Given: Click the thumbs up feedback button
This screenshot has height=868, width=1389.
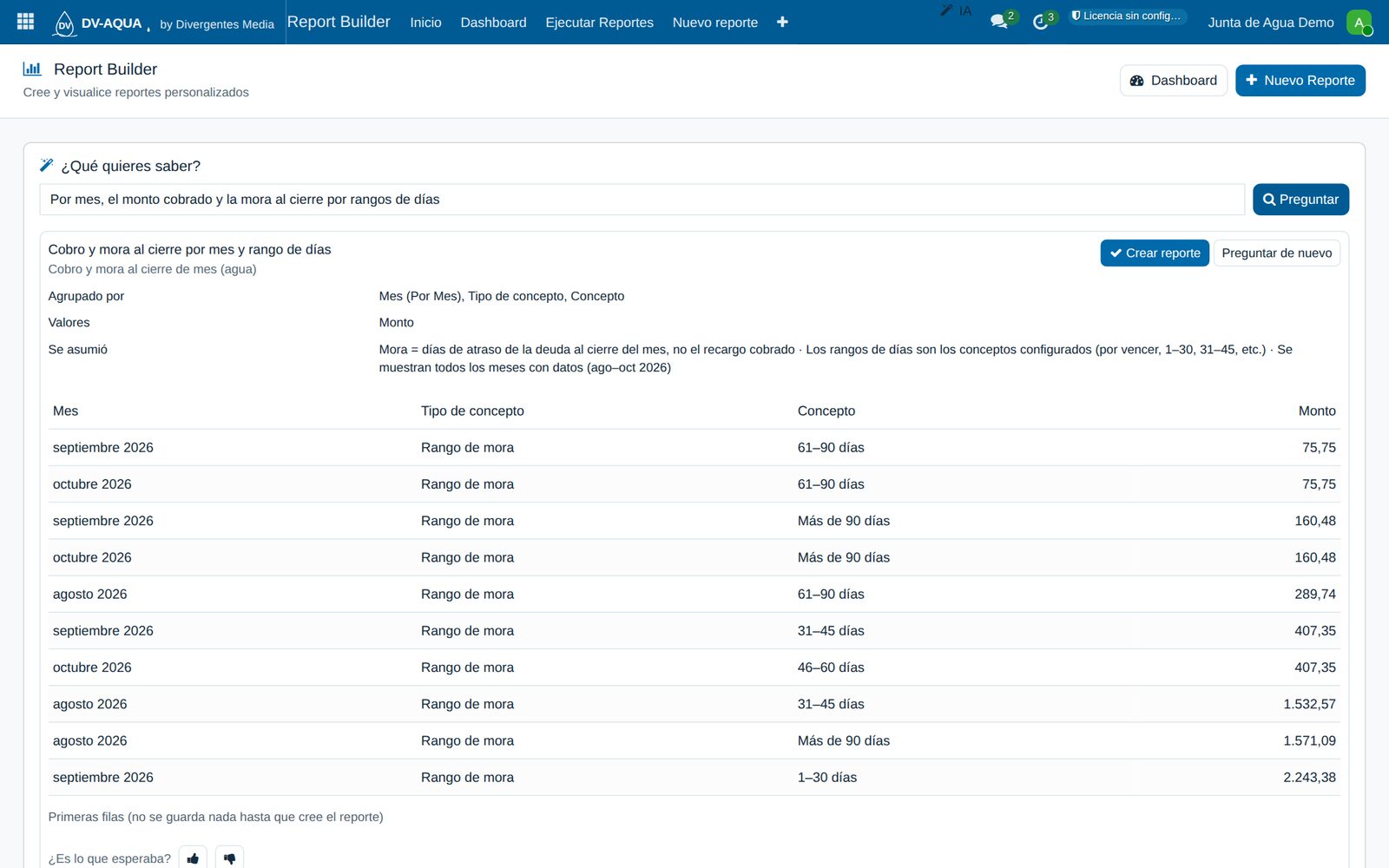Looking at the screenshot, I should [193, 858].
